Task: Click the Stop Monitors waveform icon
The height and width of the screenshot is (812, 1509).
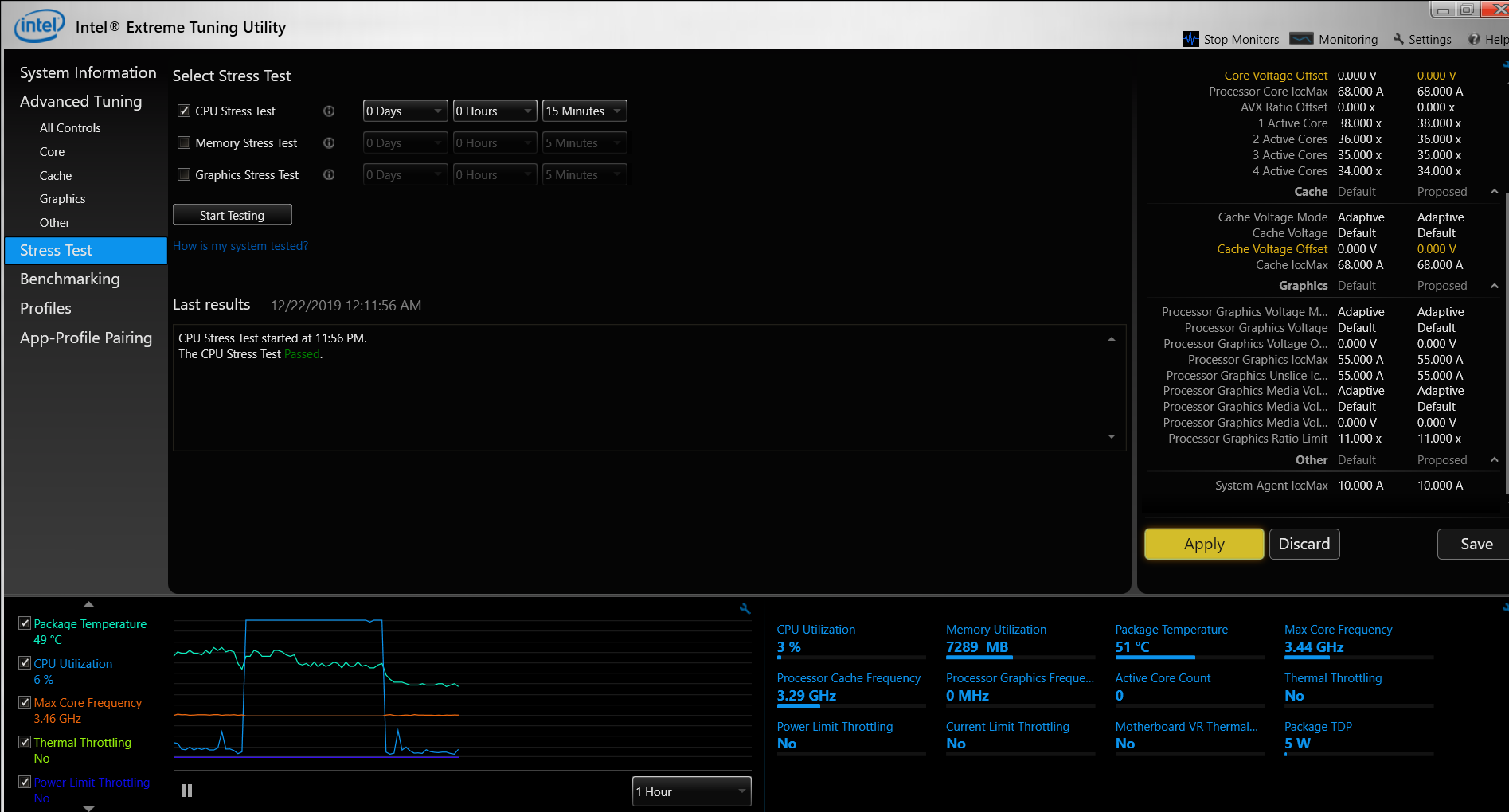Action: (x=1190, y=39)
